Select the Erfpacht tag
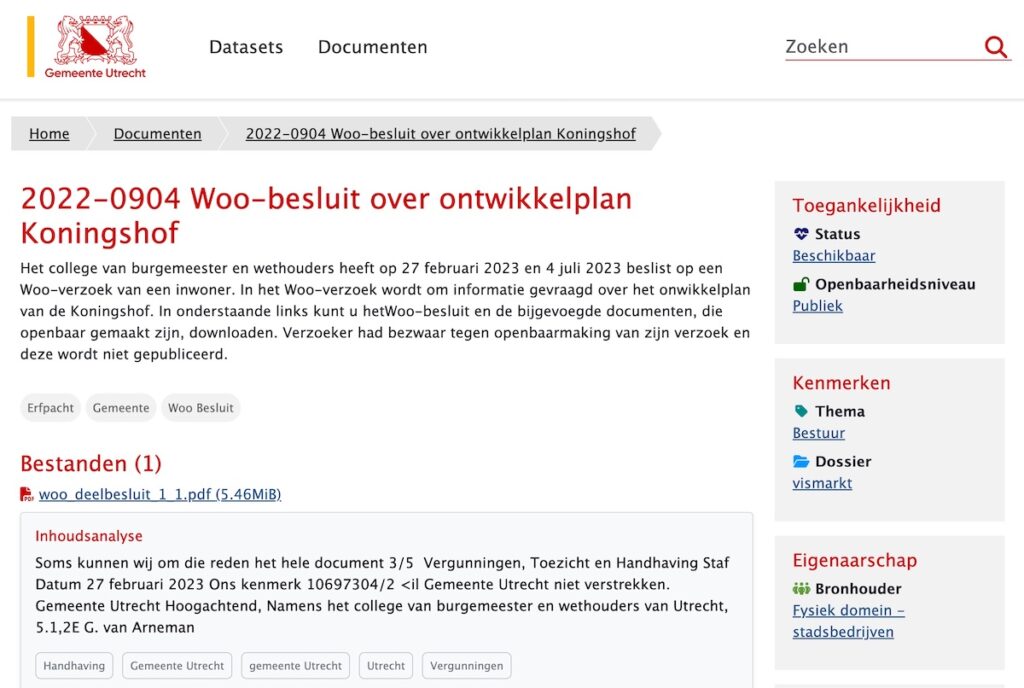 (x=50, y=408)
